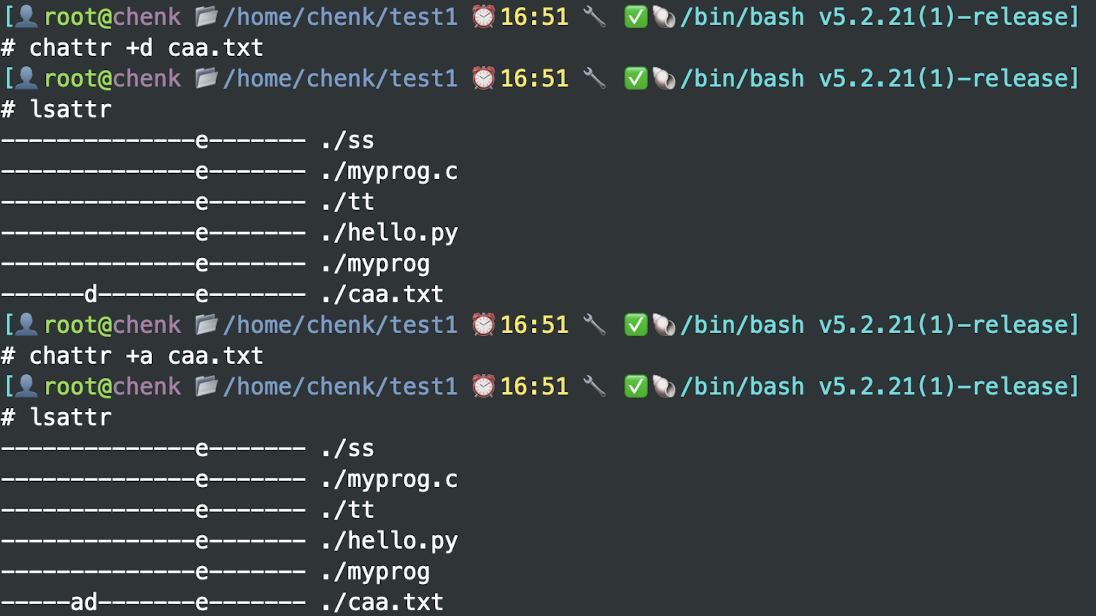Click ./ss in the first lsattr listing
Image resolution: width=1096 pixels, height=616 pixels.
click(x=347, y=140)
